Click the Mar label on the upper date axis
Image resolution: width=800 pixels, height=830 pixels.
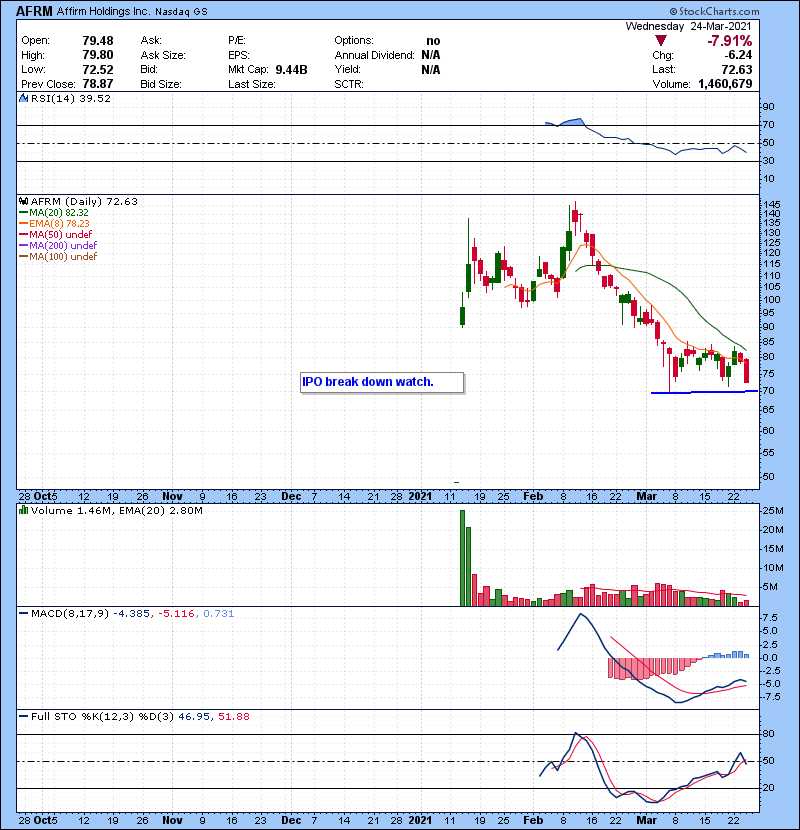(x=646, y=497)
